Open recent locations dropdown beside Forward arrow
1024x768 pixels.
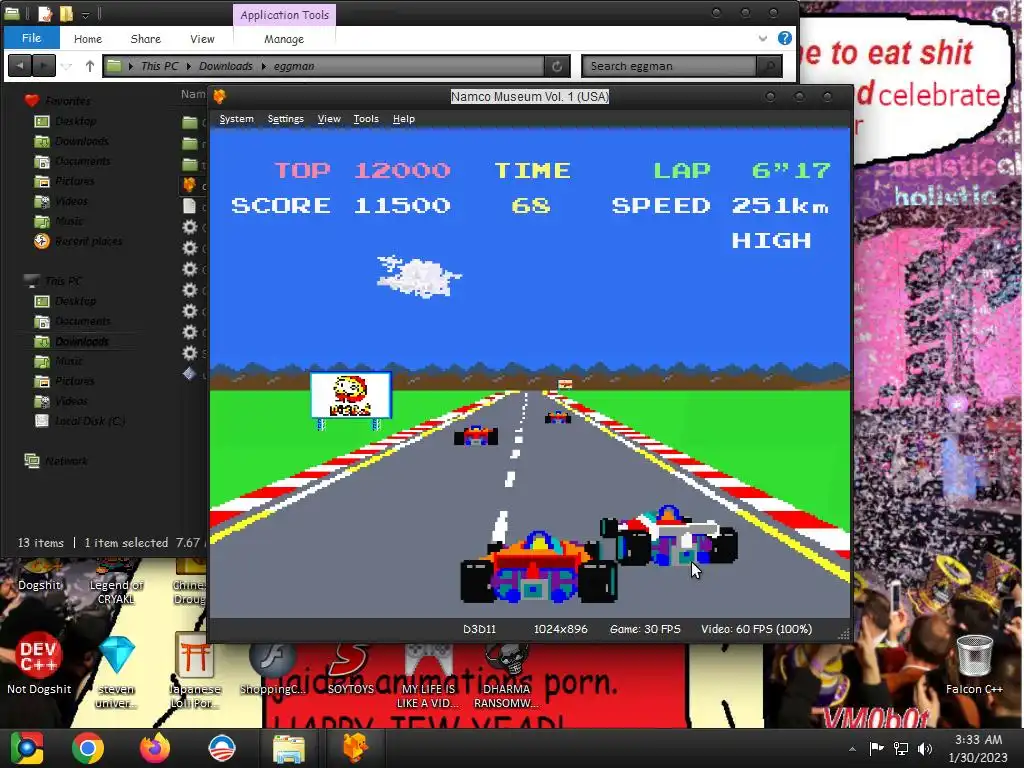click(x=67, y=66)
